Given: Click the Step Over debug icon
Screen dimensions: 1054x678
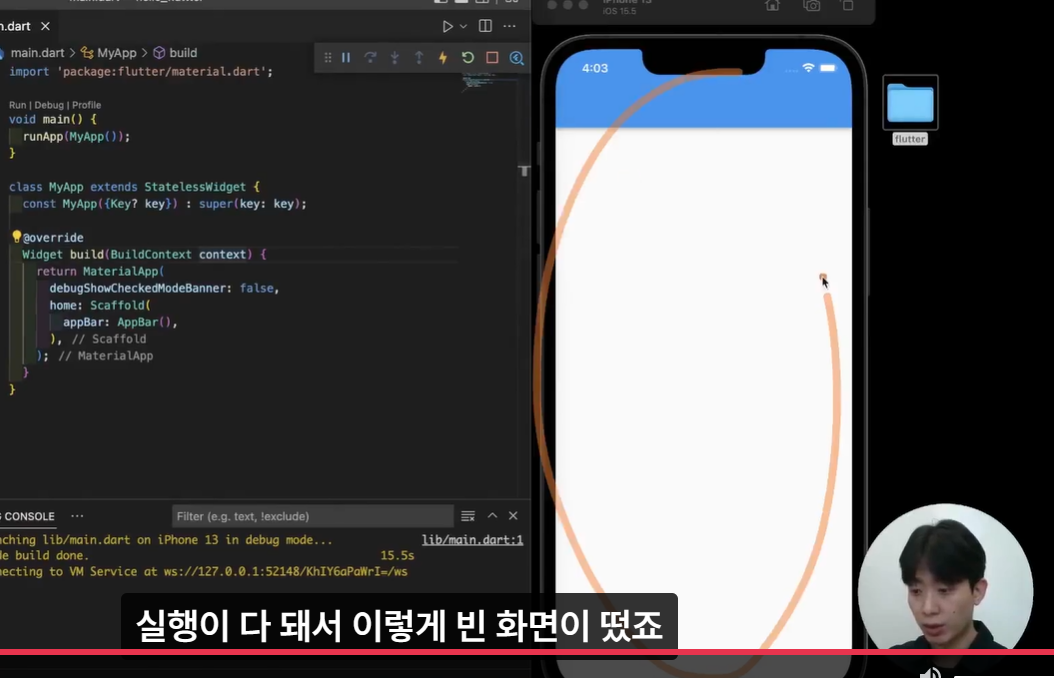Looking at the screenshot, I should point(370,58).
